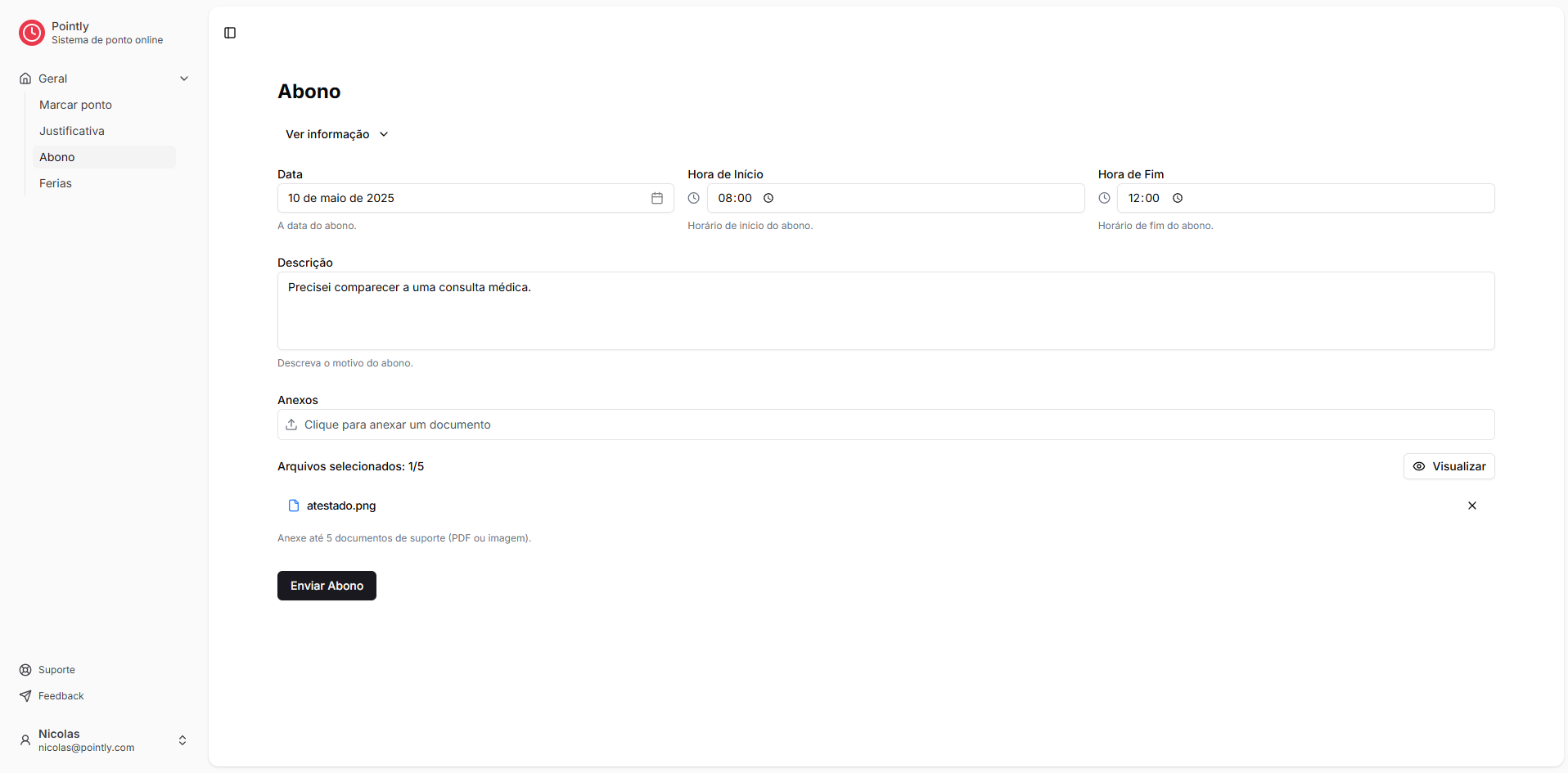This screenshot has width=1568, height=773.
Task: Go to Marcar ponto page
Action: click(75, 105)
